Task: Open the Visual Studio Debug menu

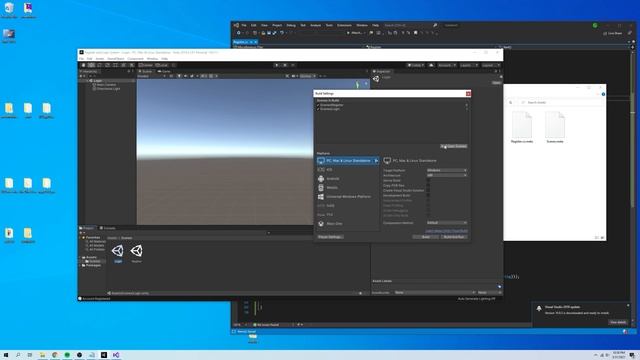Action: [291, 25]
